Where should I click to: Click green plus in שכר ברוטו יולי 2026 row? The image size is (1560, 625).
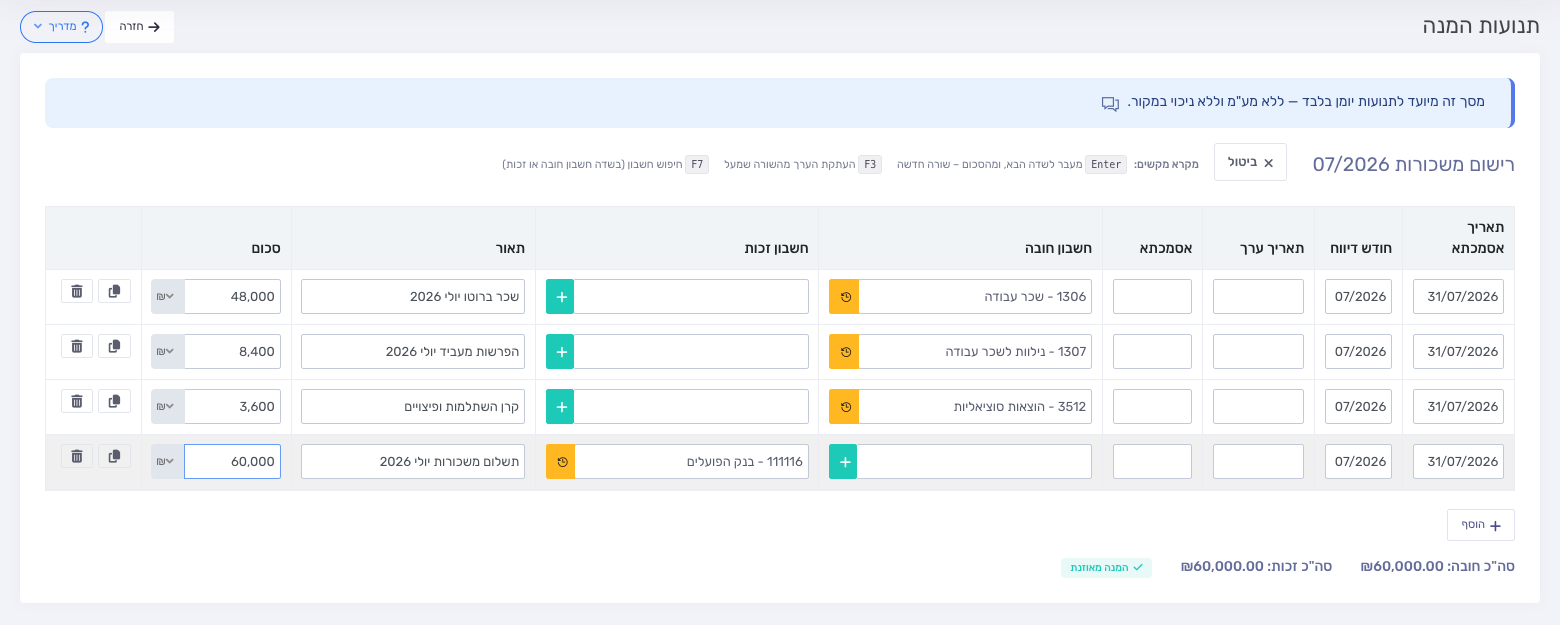click(561, 297)
